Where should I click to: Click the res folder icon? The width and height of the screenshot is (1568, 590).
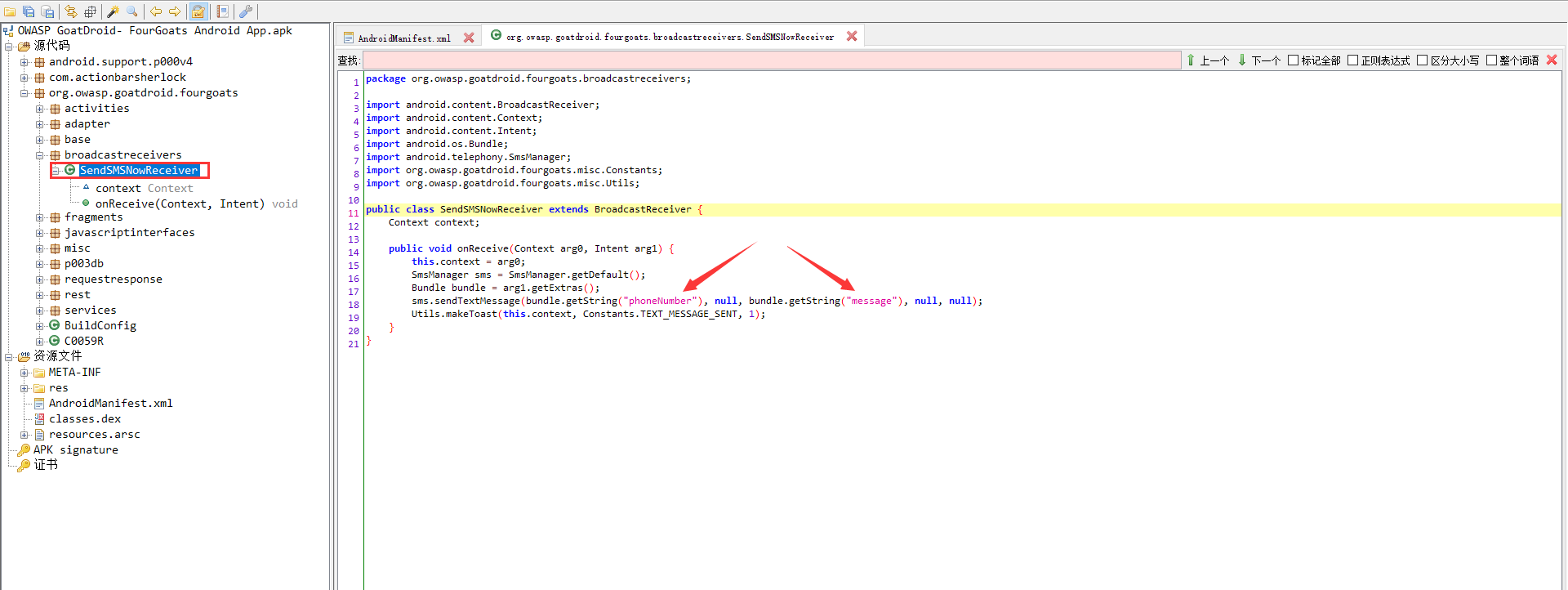(39, 388)
